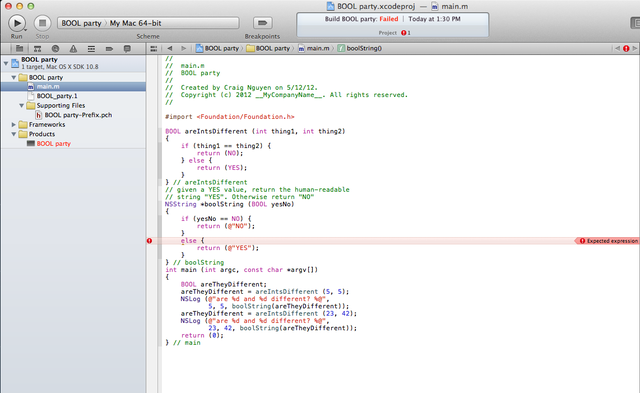Click the NSString *boolString declaration line
Viewport: 640px width, 393px height.
(x=229, y=204)
